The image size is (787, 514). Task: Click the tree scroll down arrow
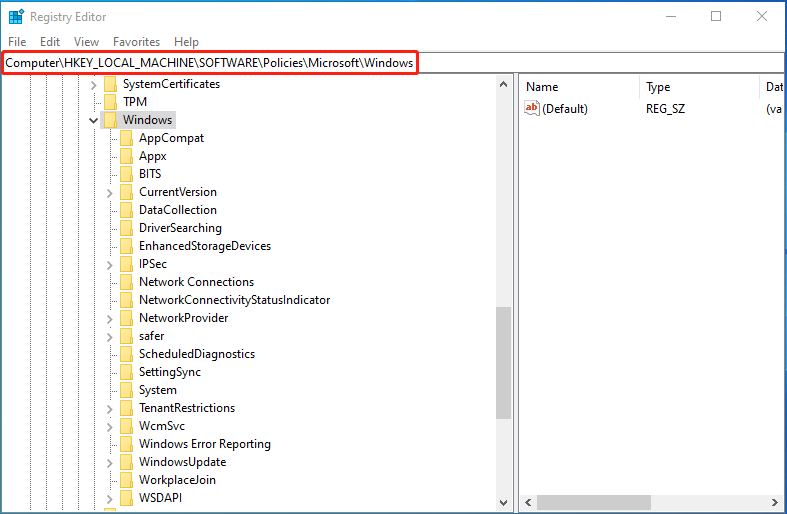[x=503, y=502]
